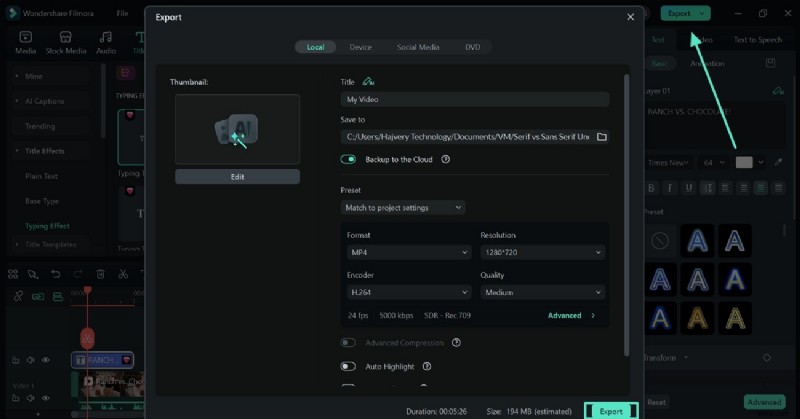Click the AI title generator icon beside Title
The width and height of the screenshot is (800, 419).
click(x=368, y=82)
